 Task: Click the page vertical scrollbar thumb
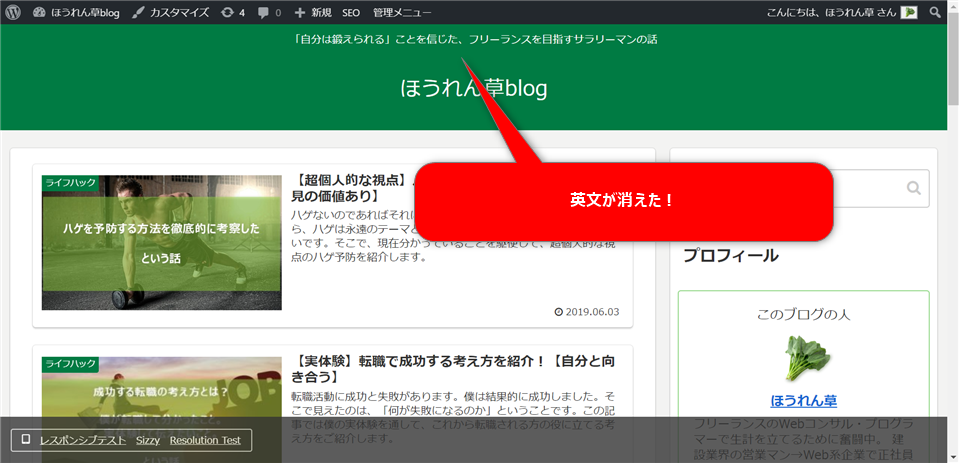tap(953, 61)
